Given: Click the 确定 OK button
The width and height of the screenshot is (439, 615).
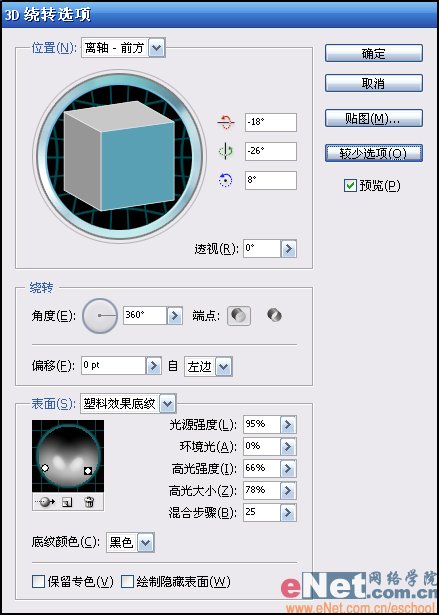Looking at the screenshot, I should (373, 53).
